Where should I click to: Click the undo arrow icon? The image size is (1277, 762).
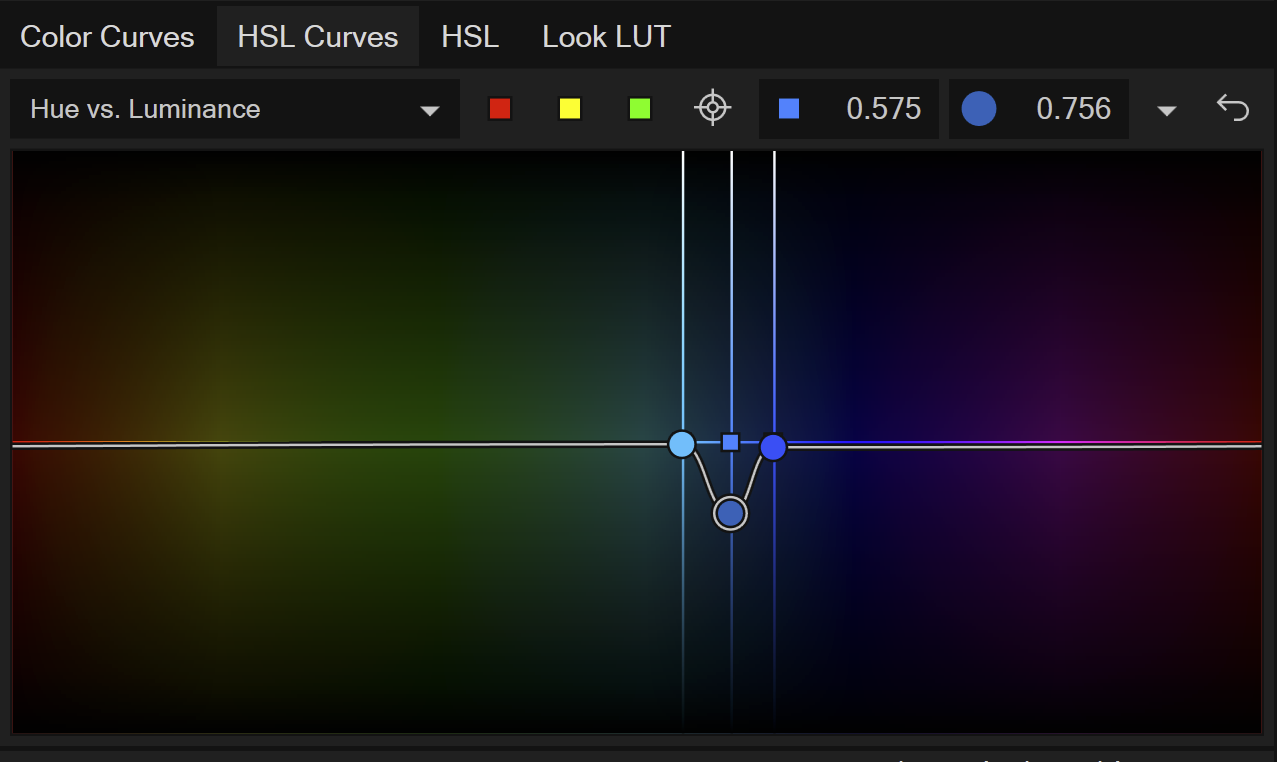pos(1232,108)
